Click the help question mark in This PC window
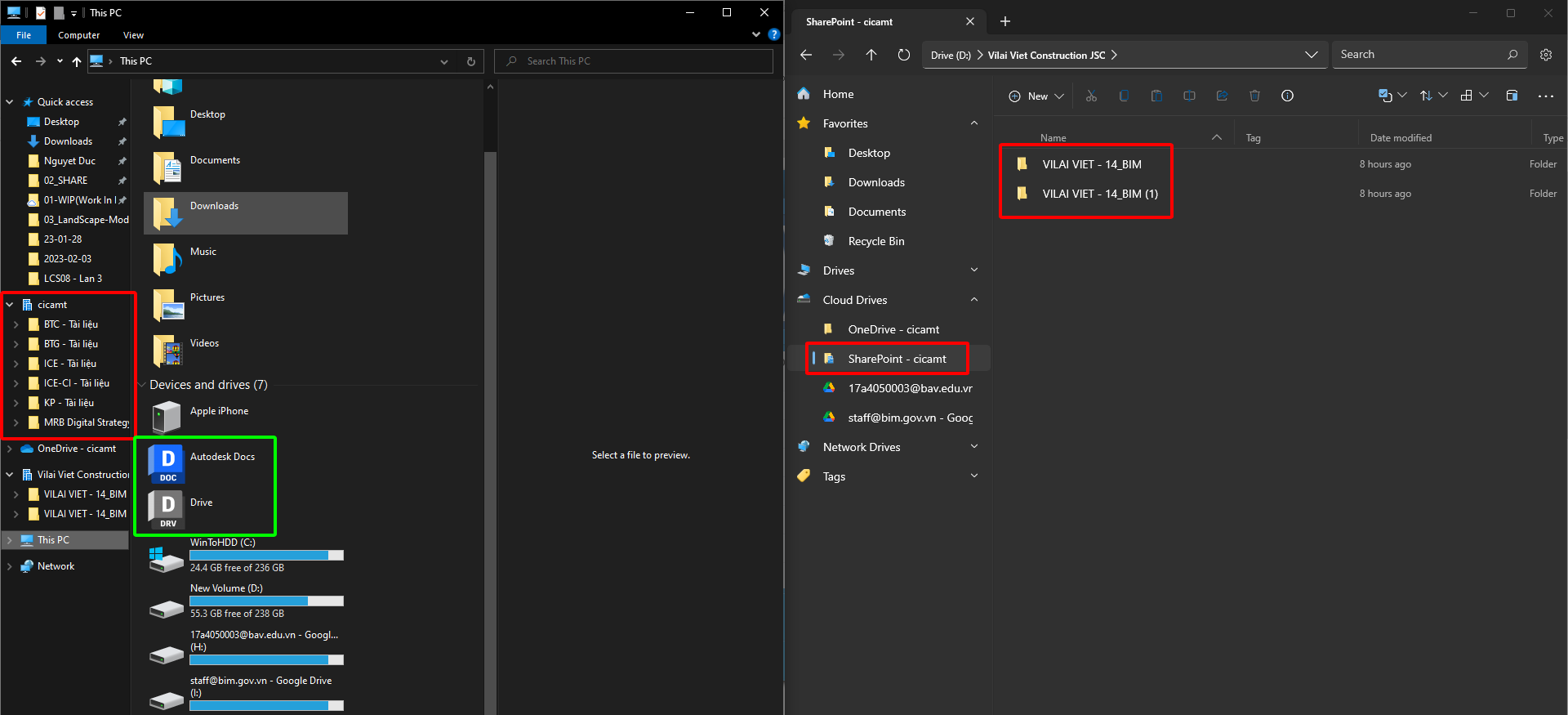Image resolution: width=1568 pixels, height=715 pixels. 774,34
